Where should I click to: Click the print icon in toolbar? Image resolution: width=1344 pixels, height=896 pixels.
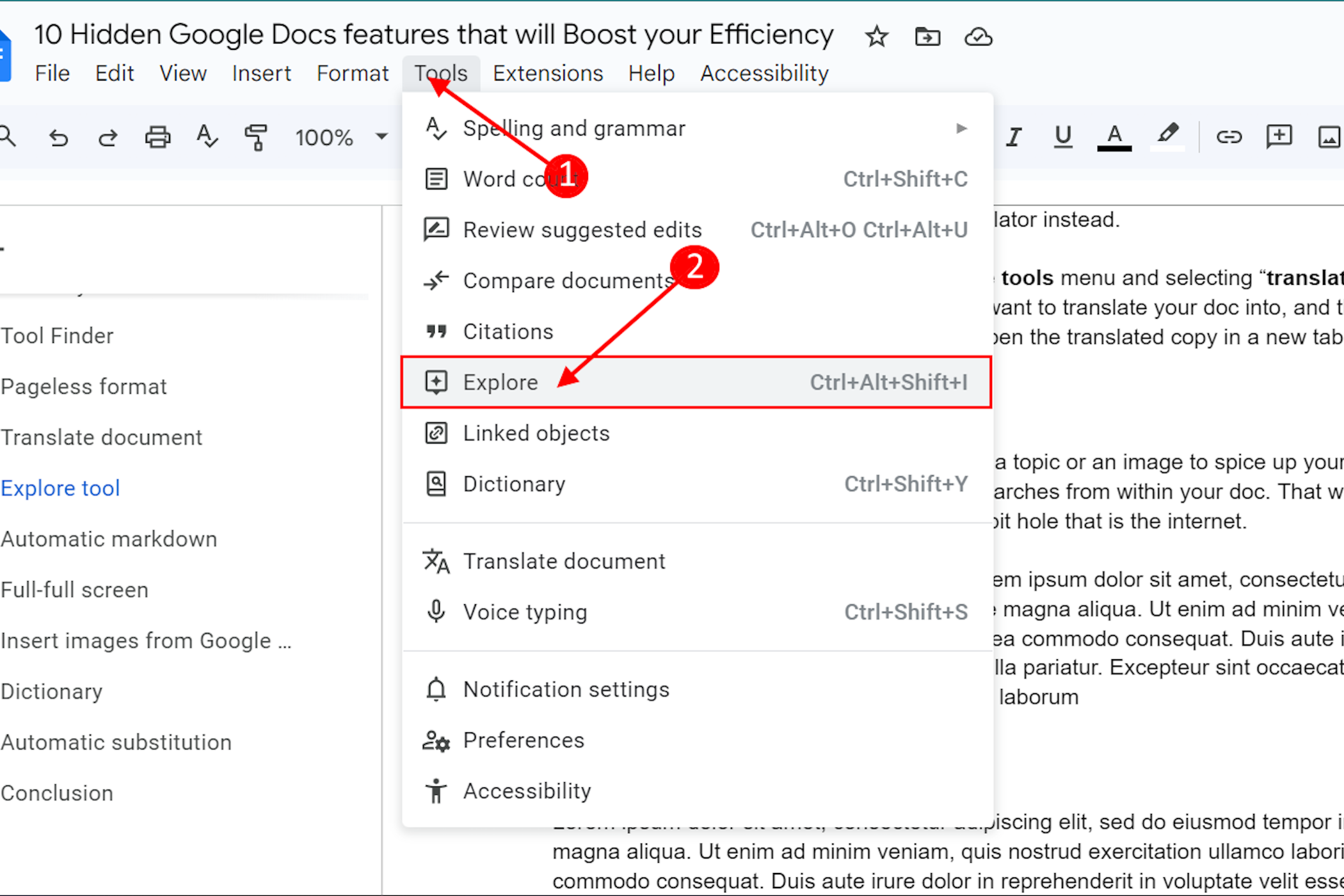point(157,138)
